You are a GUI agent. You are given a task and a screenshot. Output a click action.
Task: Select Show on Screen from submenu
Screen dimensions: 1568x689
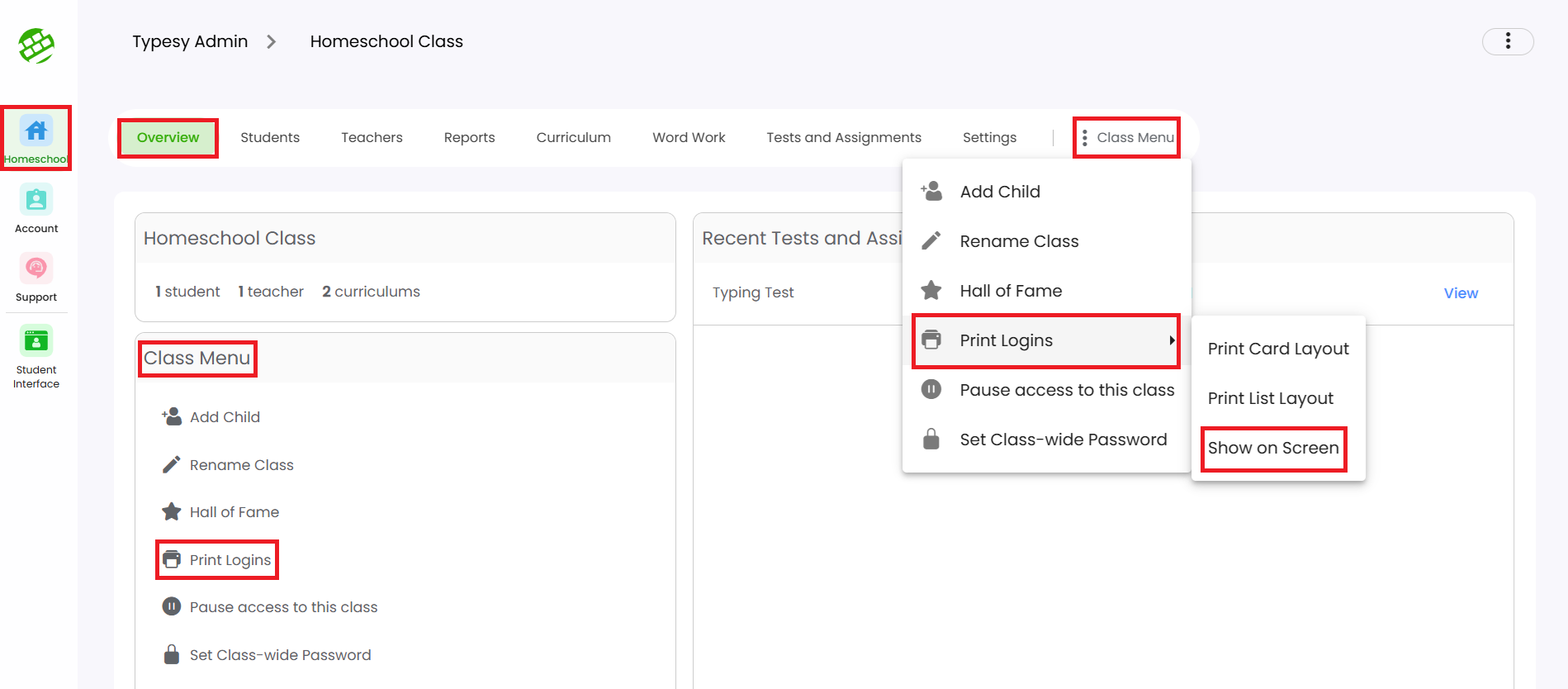(1272, 448)
